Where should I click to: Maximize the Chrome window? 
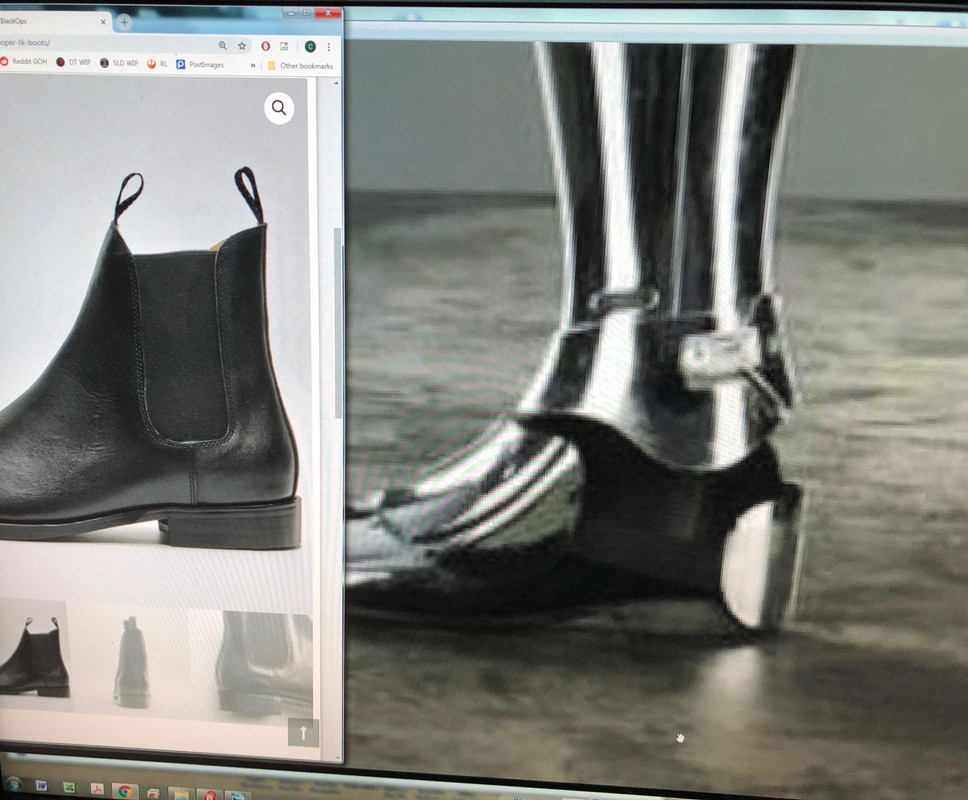click(307, 12)
